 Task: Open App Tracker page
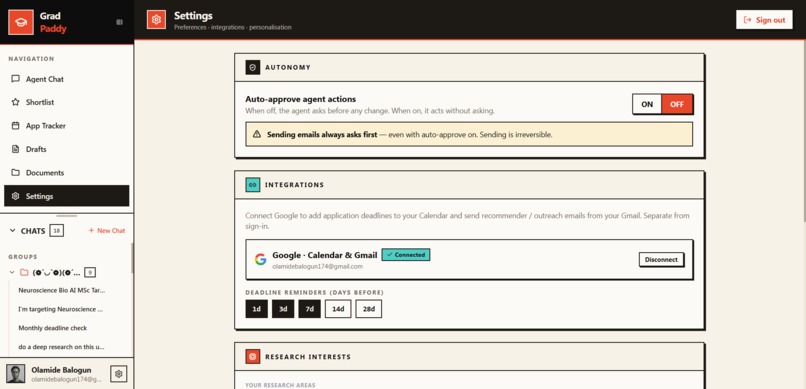pos(67,126)
